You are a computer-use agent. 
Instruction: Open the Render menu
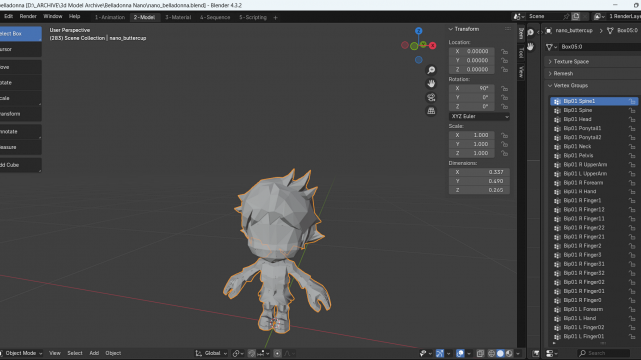coord(28,16)
